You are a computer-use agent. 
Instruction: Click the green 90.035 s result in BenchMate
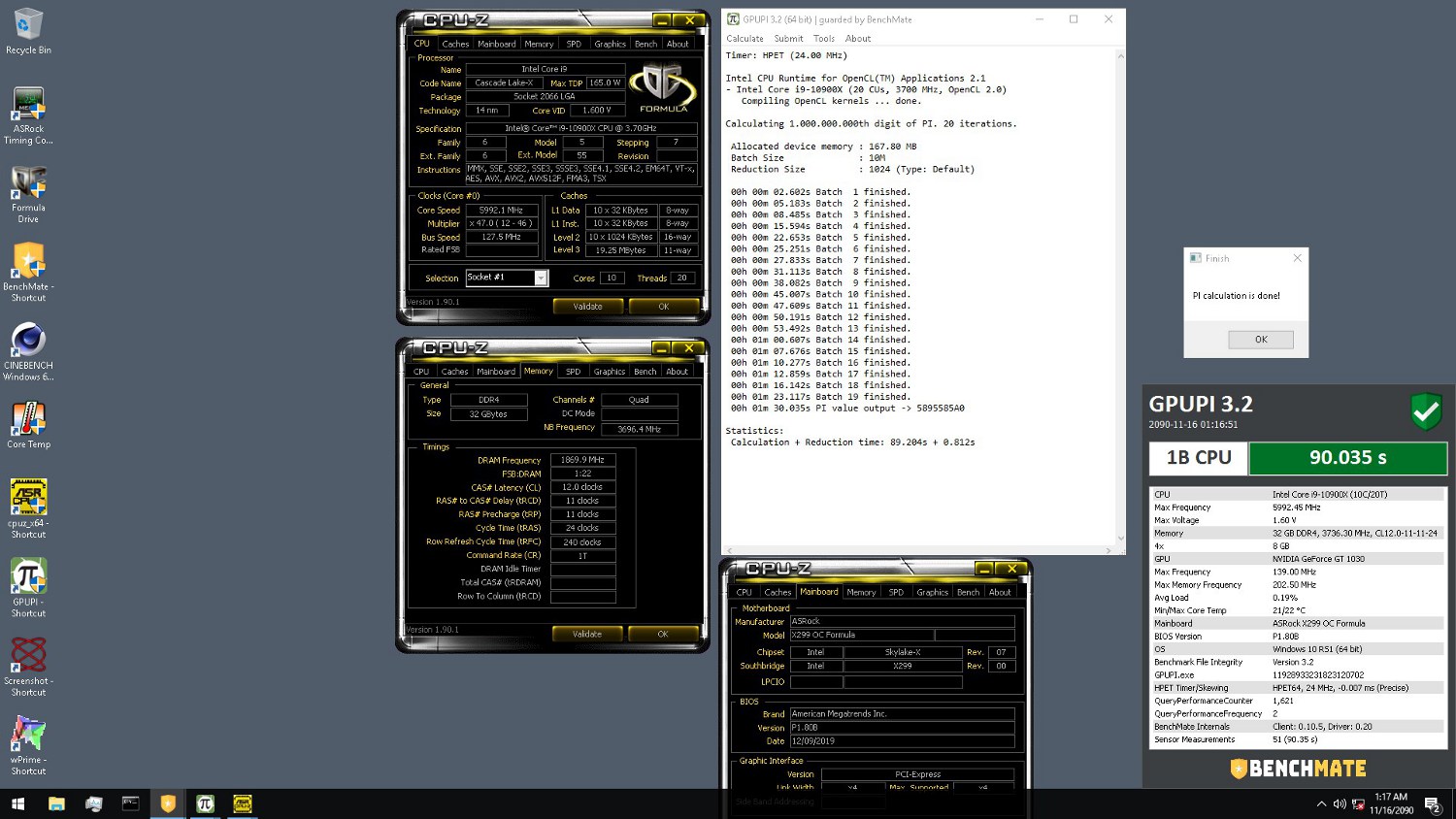tap(1347, 458)
